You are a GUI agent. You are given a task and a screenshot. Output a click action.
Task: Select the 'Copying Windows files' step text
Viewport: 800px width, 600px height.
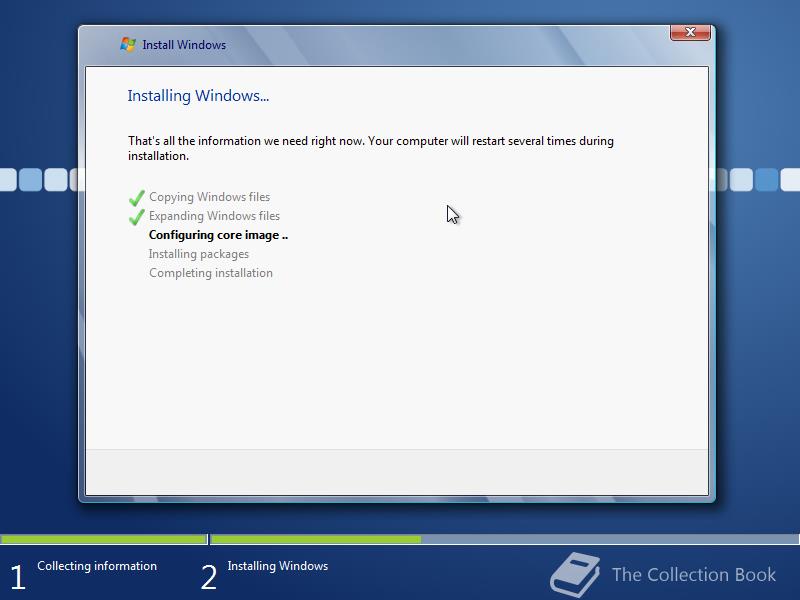pos(209,197)
